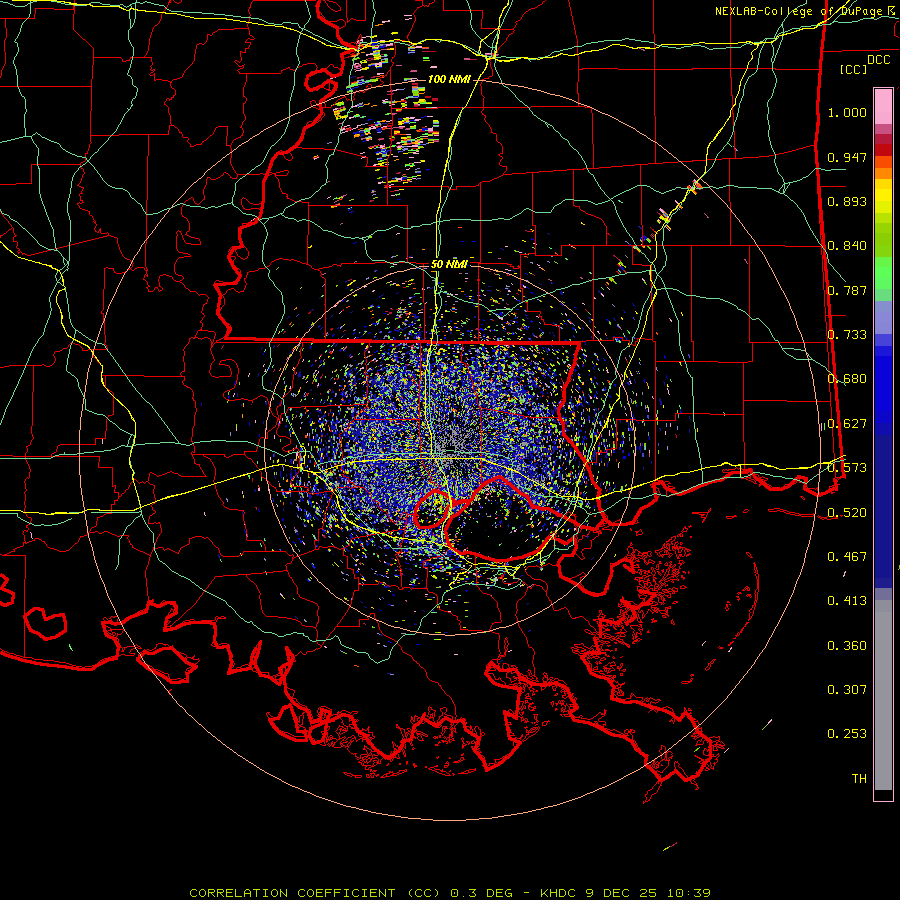Select the 0.947 scale value
The height and width of the screenshot is (900, 900).
tap(847, 157)
